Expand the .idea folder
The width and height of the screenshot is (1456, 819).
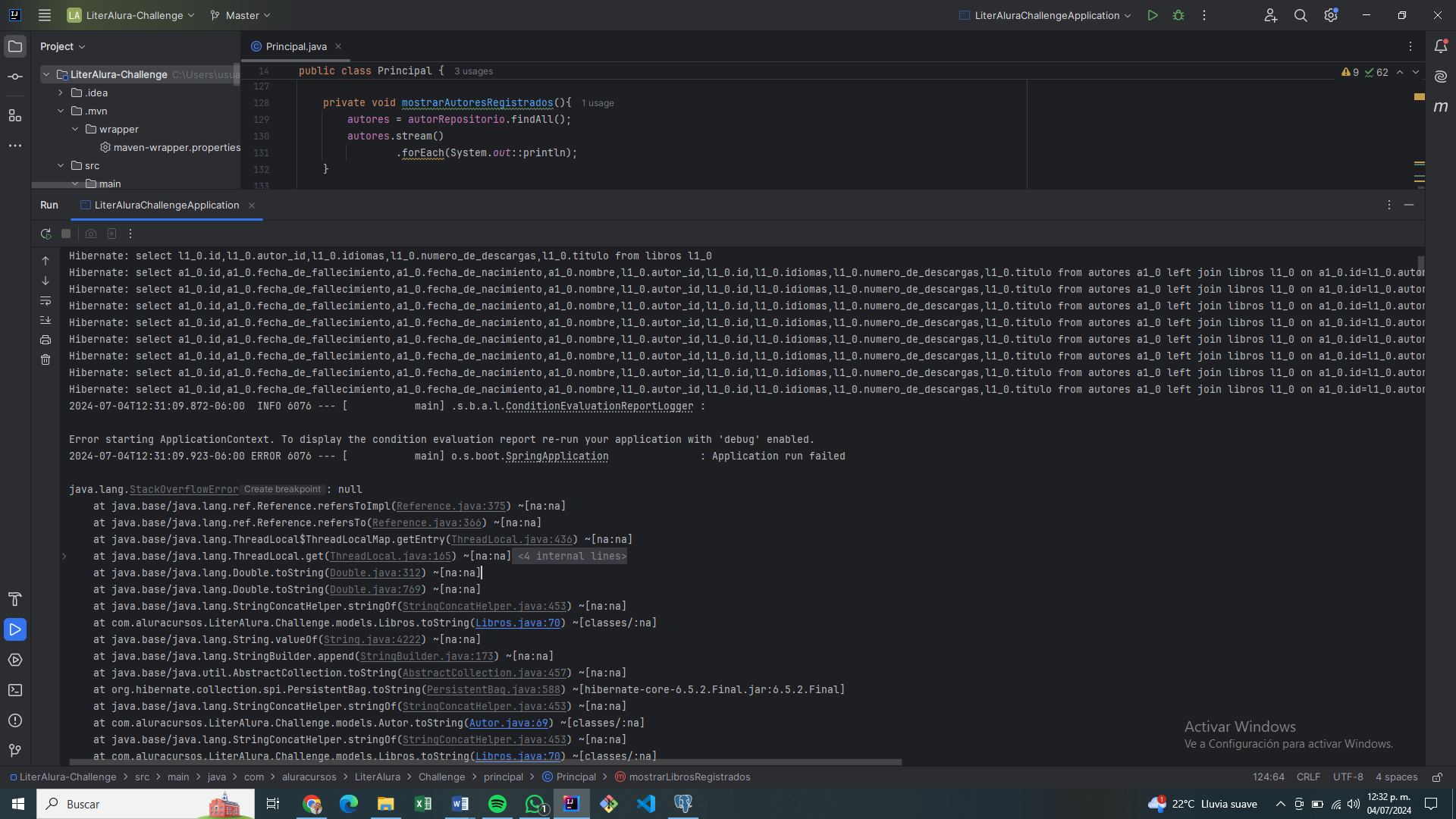click(x=61, y=93)
